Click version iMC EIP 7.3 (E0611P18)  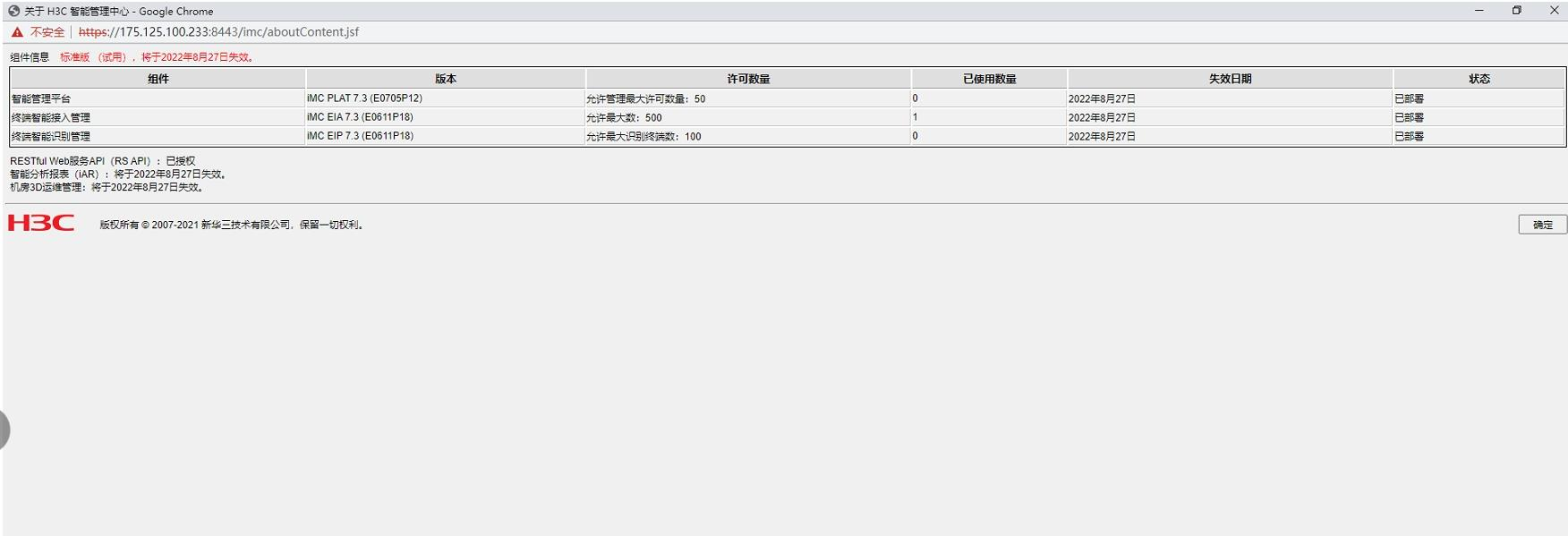click(360, 136)
